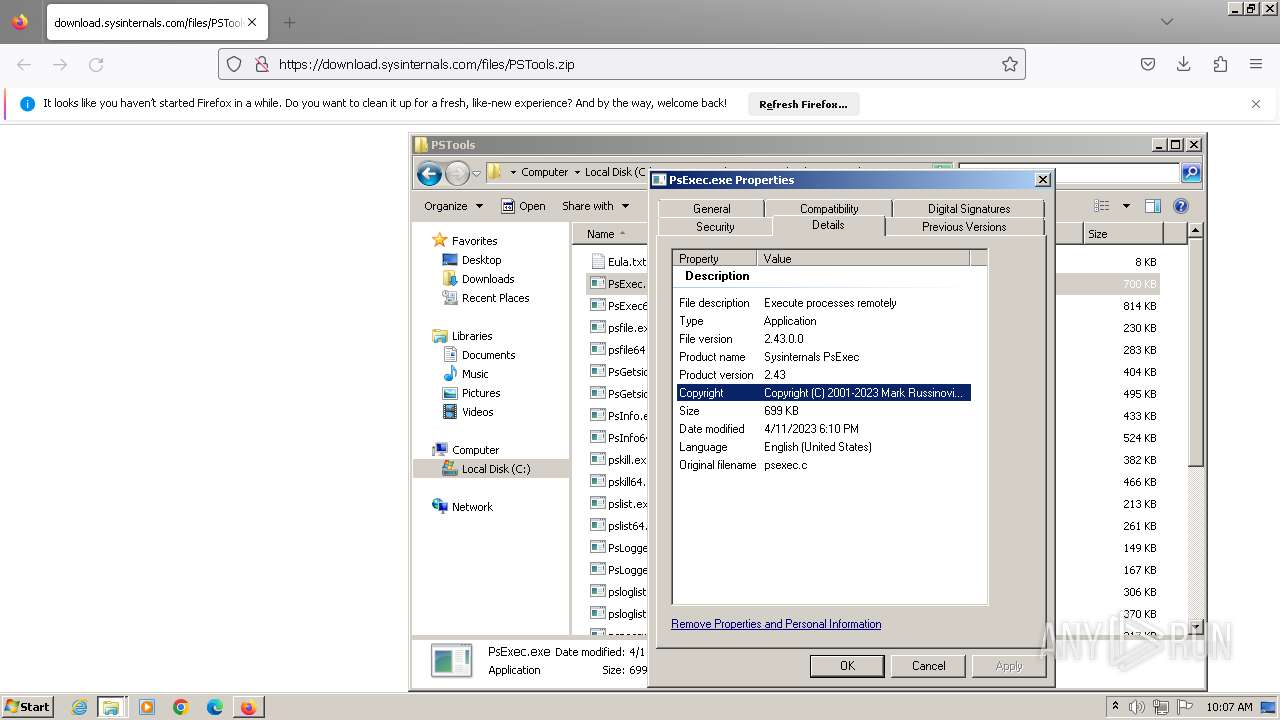
Task: Click the Firefox back arrow
Action: point(24,64)
